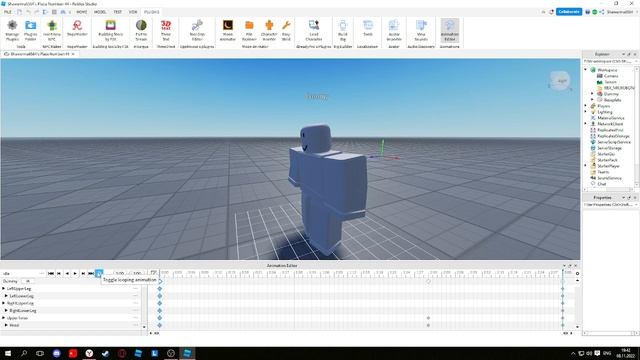Image resolution: width=640 pixels, height=360 pixels.
Task: Open the animation name dropdown menu
Action: tap(41, 273)
